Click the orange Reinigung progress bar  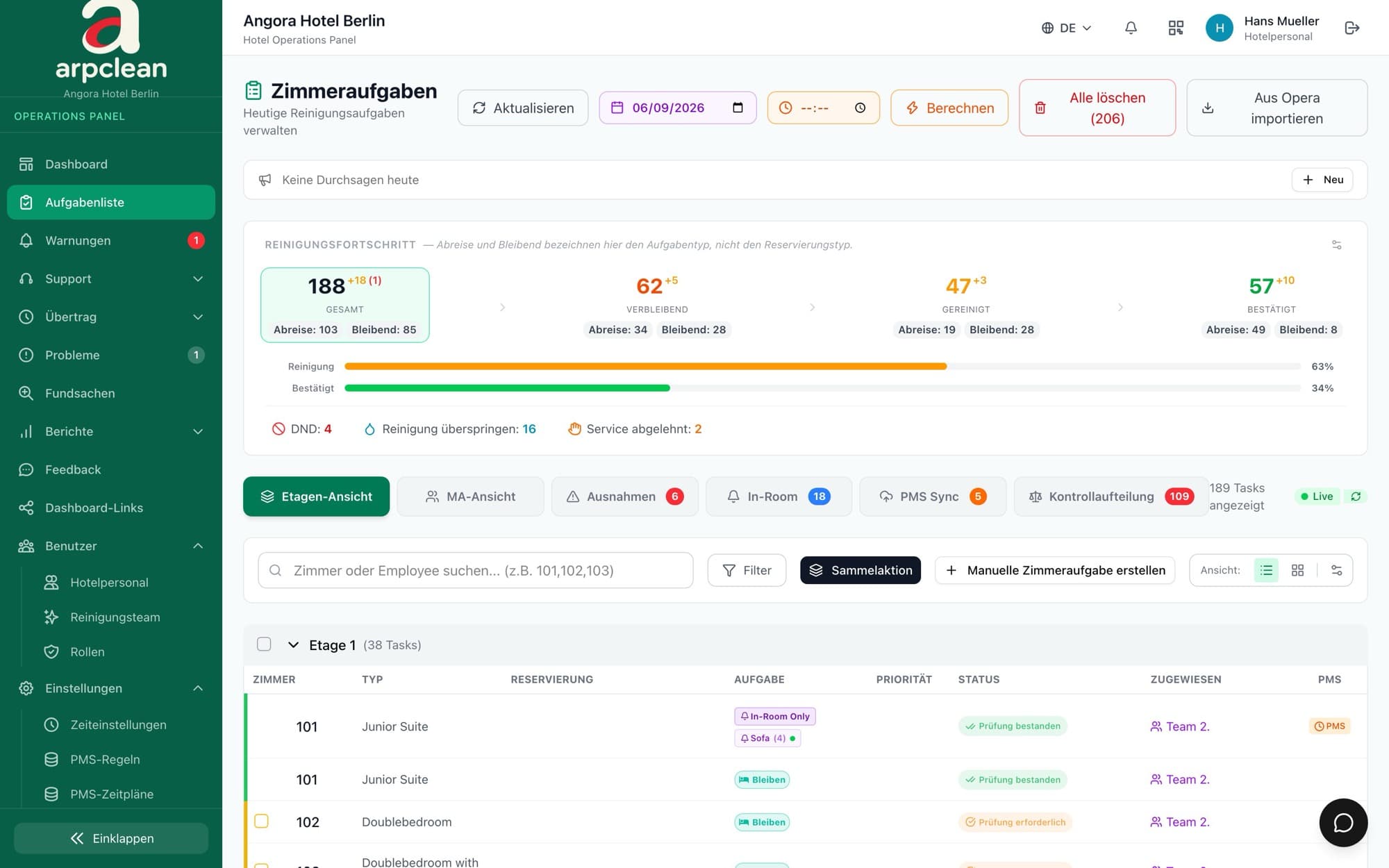coord(646,366)
